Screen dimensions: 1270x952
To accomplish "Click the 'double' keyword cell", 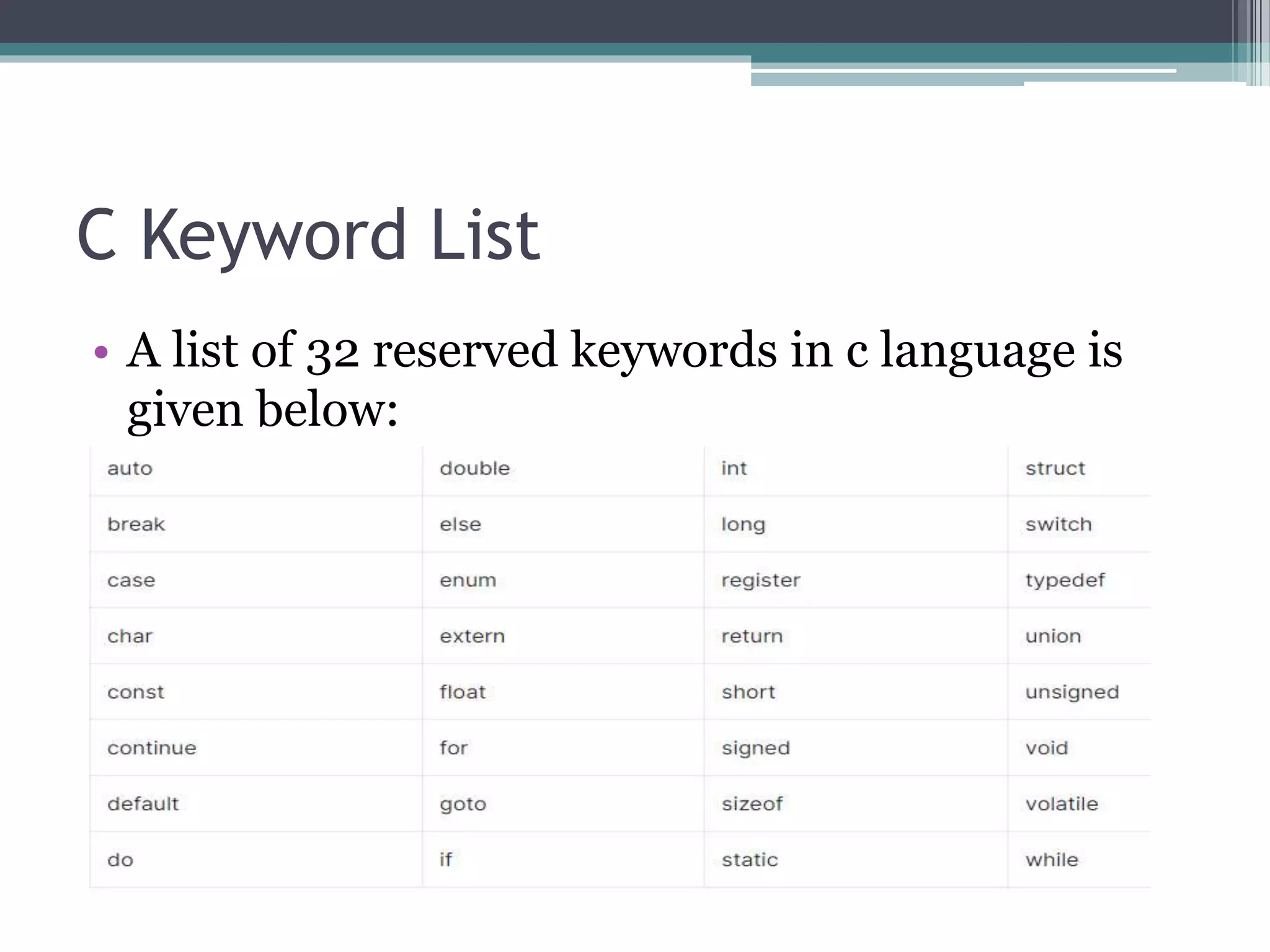I will 474,469.
